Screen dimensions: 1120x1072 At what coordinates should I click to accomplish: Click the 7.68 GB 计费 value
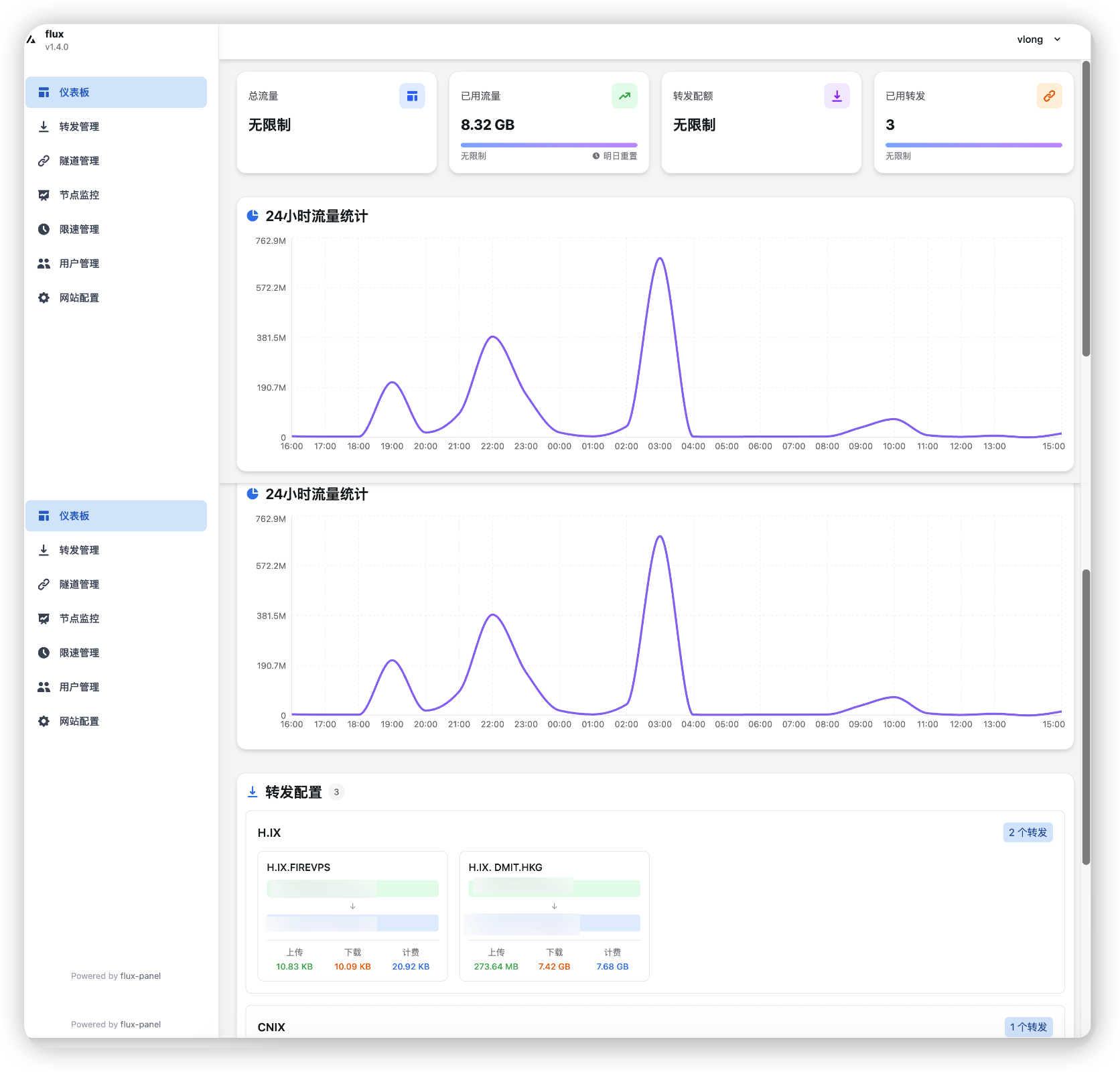coord(612,966)
